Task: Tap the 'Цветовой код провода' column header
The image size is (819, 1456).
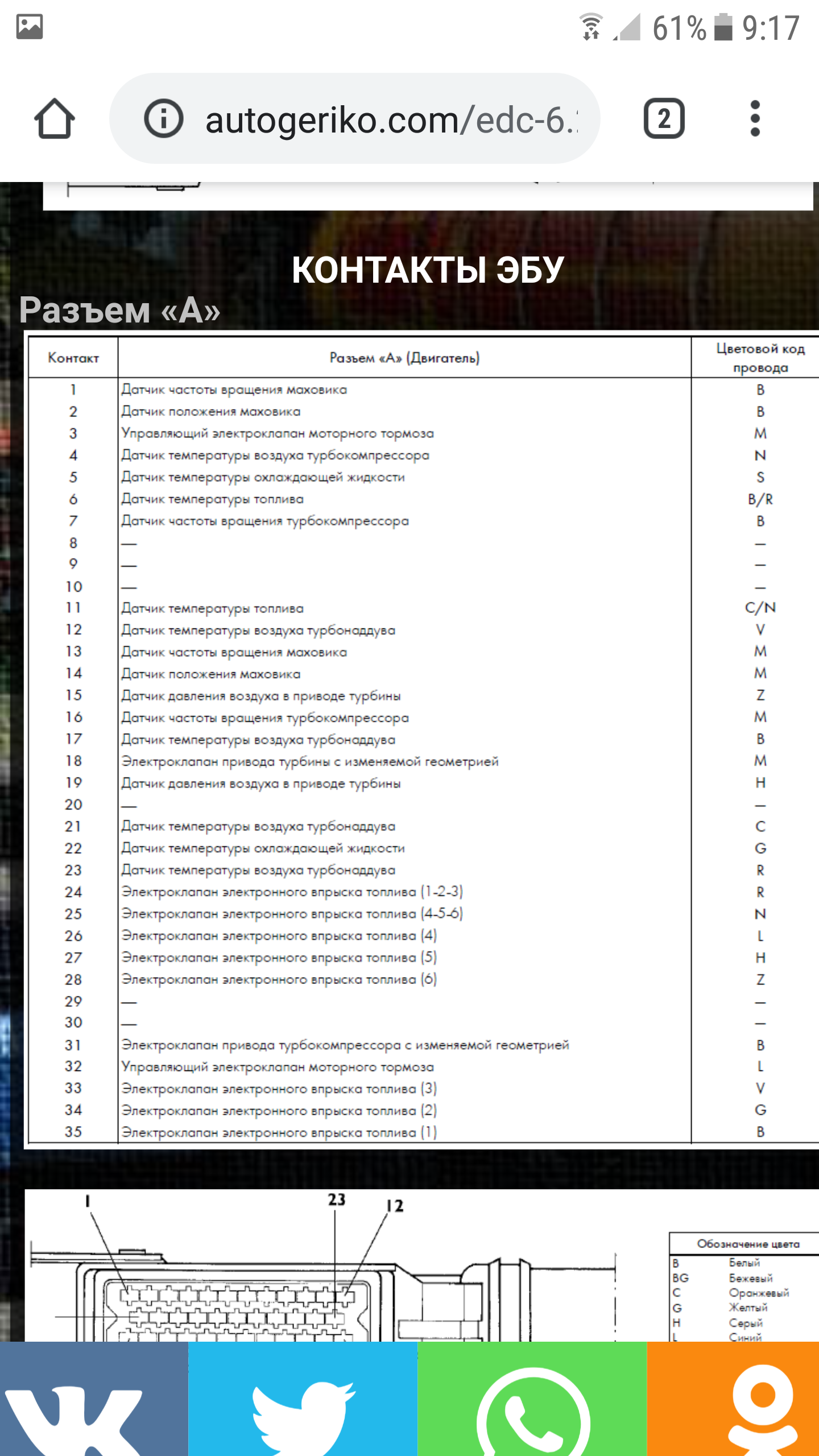Action: tap(760, 358)
